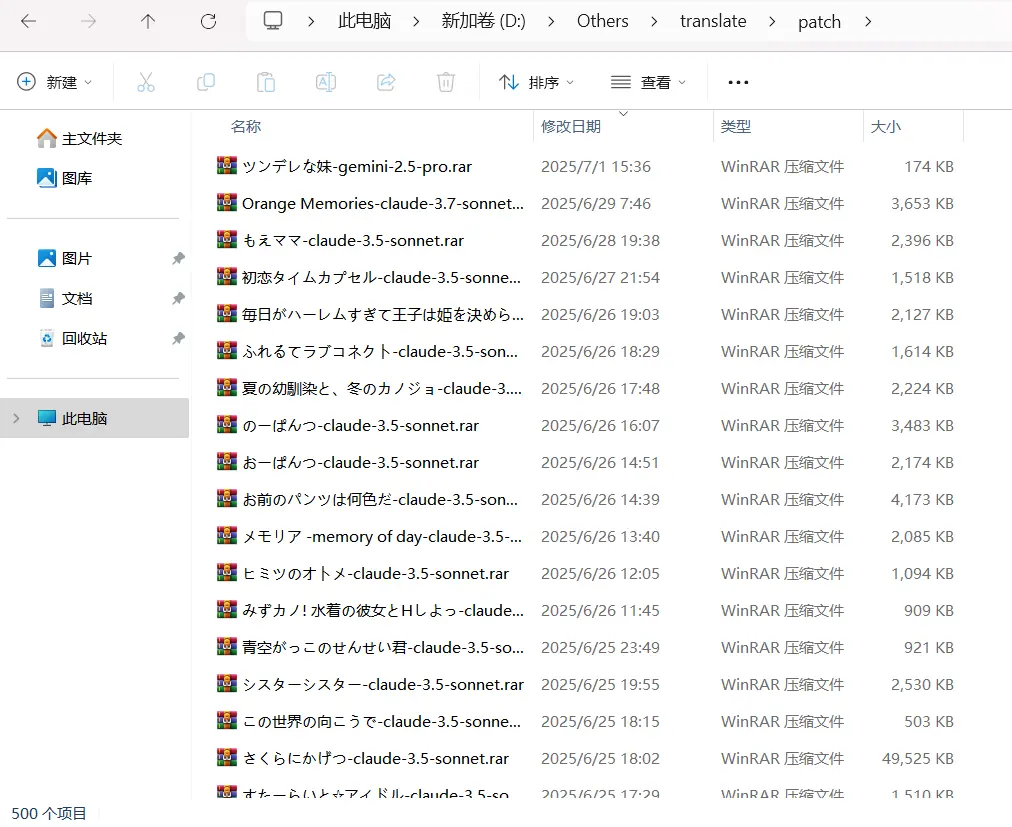Select 回收站 in the sidebar
Image resolution: width=1012 pixels, height=827 pixels.
(x=84, y=339)
